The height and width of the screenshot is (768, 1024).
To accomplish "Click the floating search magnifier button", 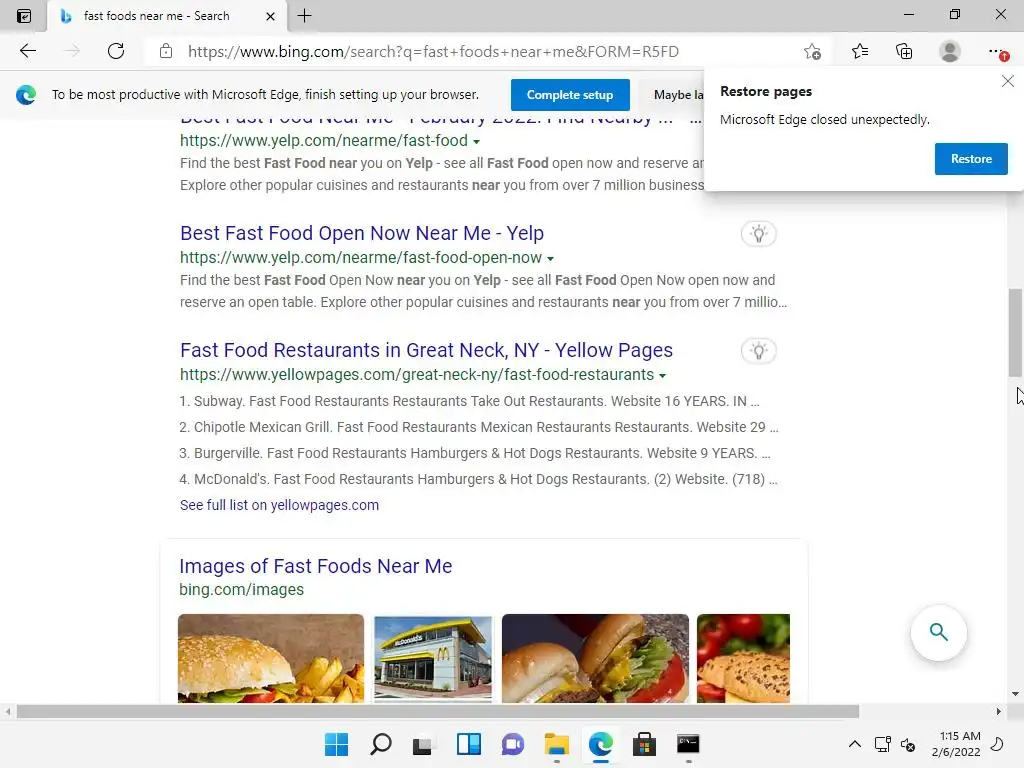I will [x=938, y=632].
